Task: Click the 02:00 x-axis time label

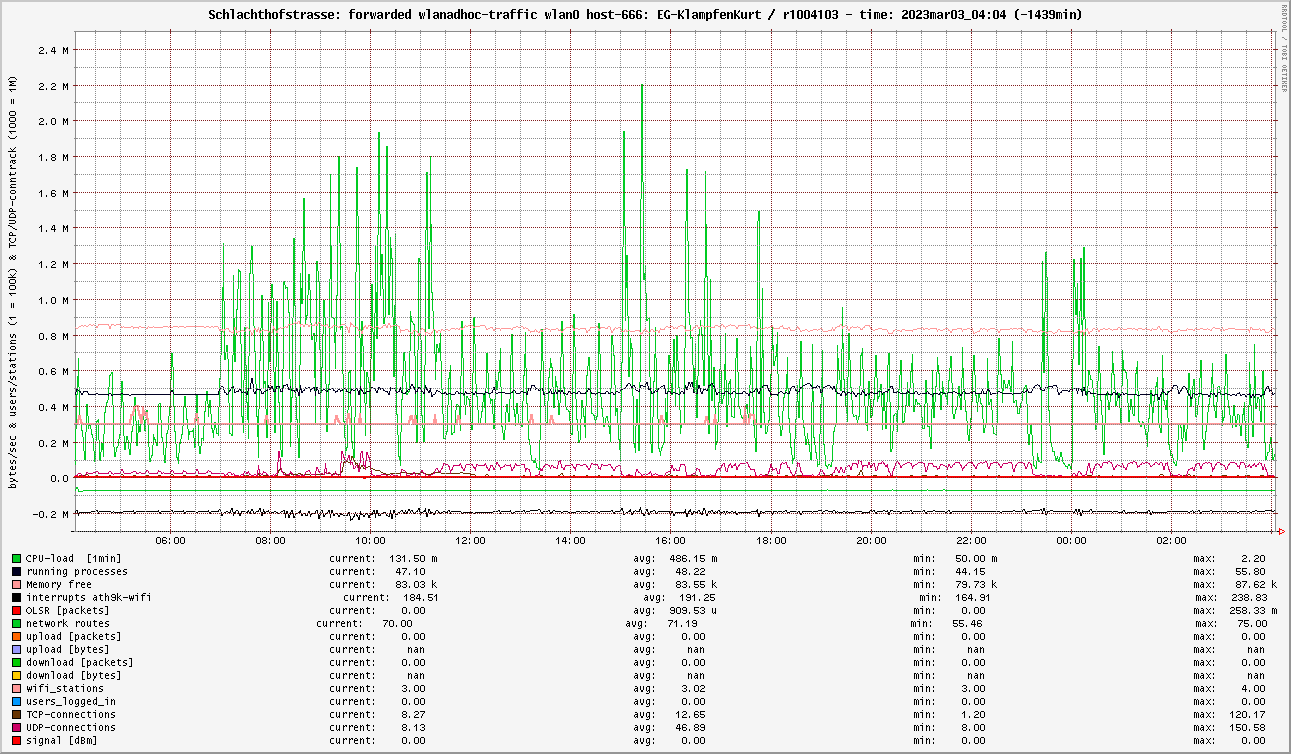Action: click(x=1171, y=540)
